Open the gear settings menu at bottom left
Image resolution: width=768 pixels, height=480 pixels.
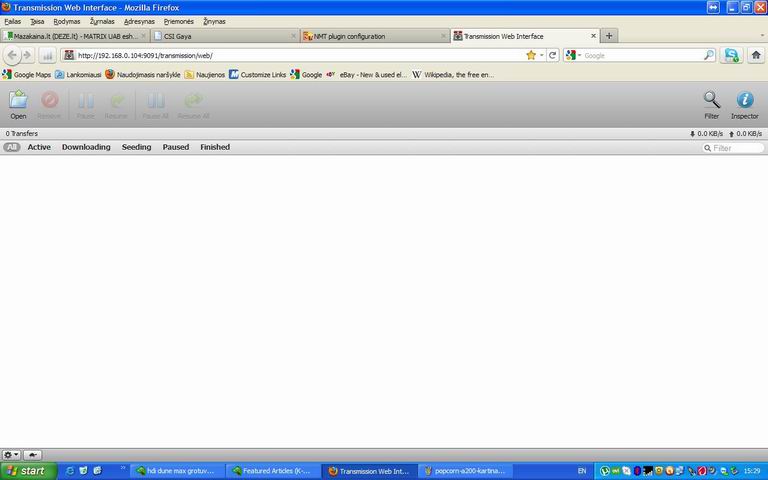[11, 455]
